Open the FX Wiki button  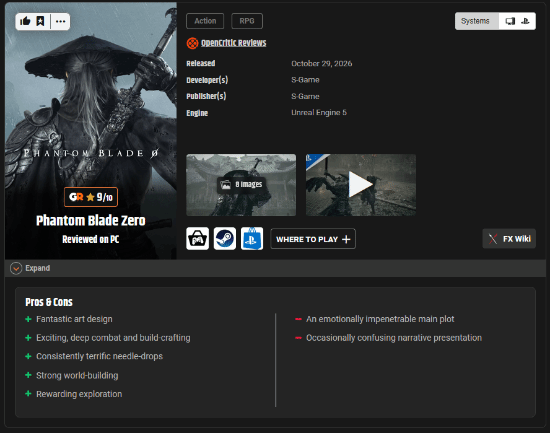509,239
